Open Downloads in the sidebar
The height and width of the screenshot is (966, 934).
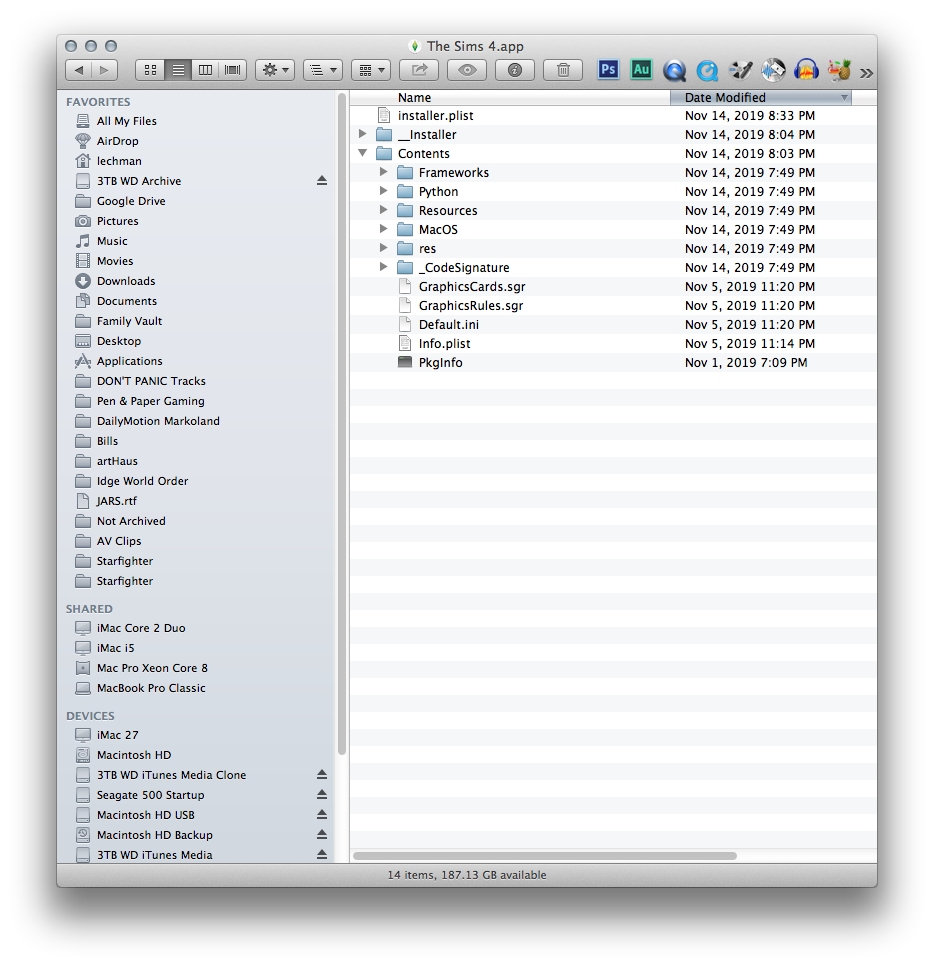(126, 281)
